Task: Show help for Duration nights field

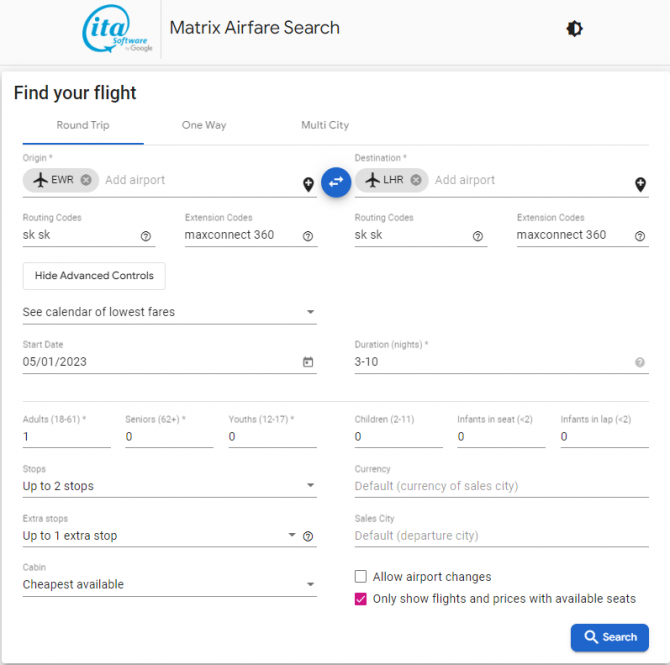Action: (x=640, y=362)
